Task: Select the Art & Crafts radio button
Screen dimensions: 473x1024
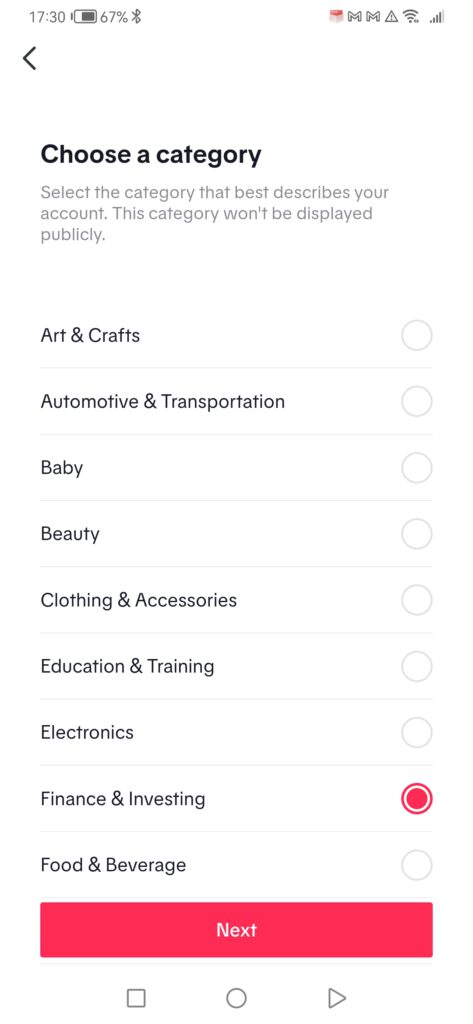Action: pos(417,336)
